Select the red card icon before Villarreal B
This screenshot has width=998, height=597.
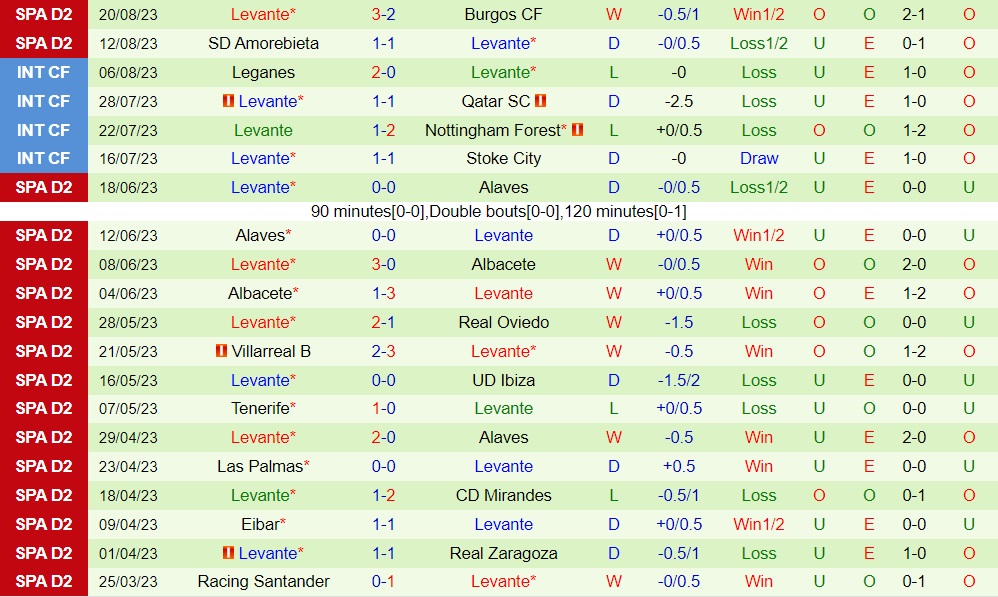click(221, 351)
